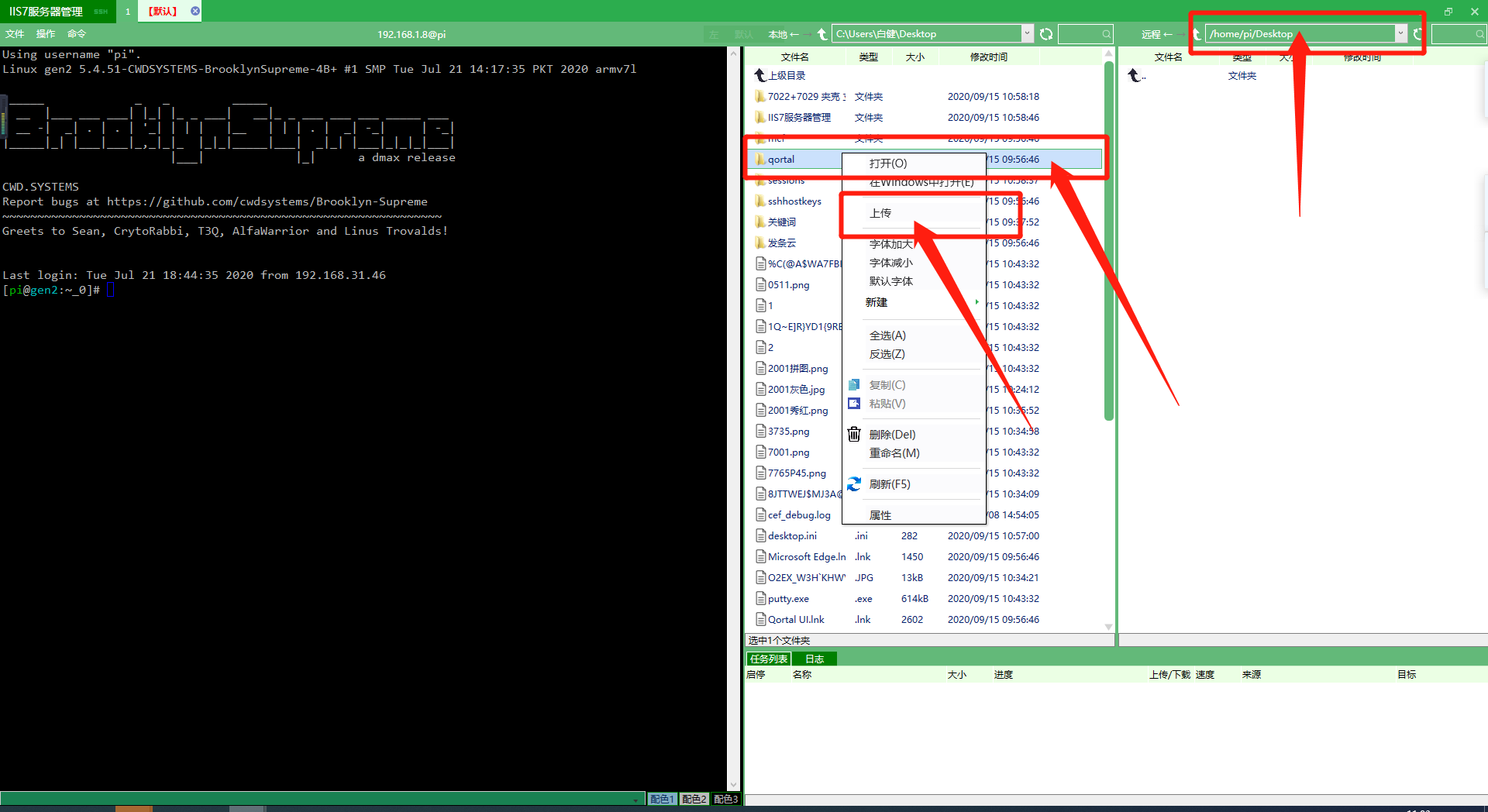
Task: Sort local files by 大小 column
Action: pos(914,57)
